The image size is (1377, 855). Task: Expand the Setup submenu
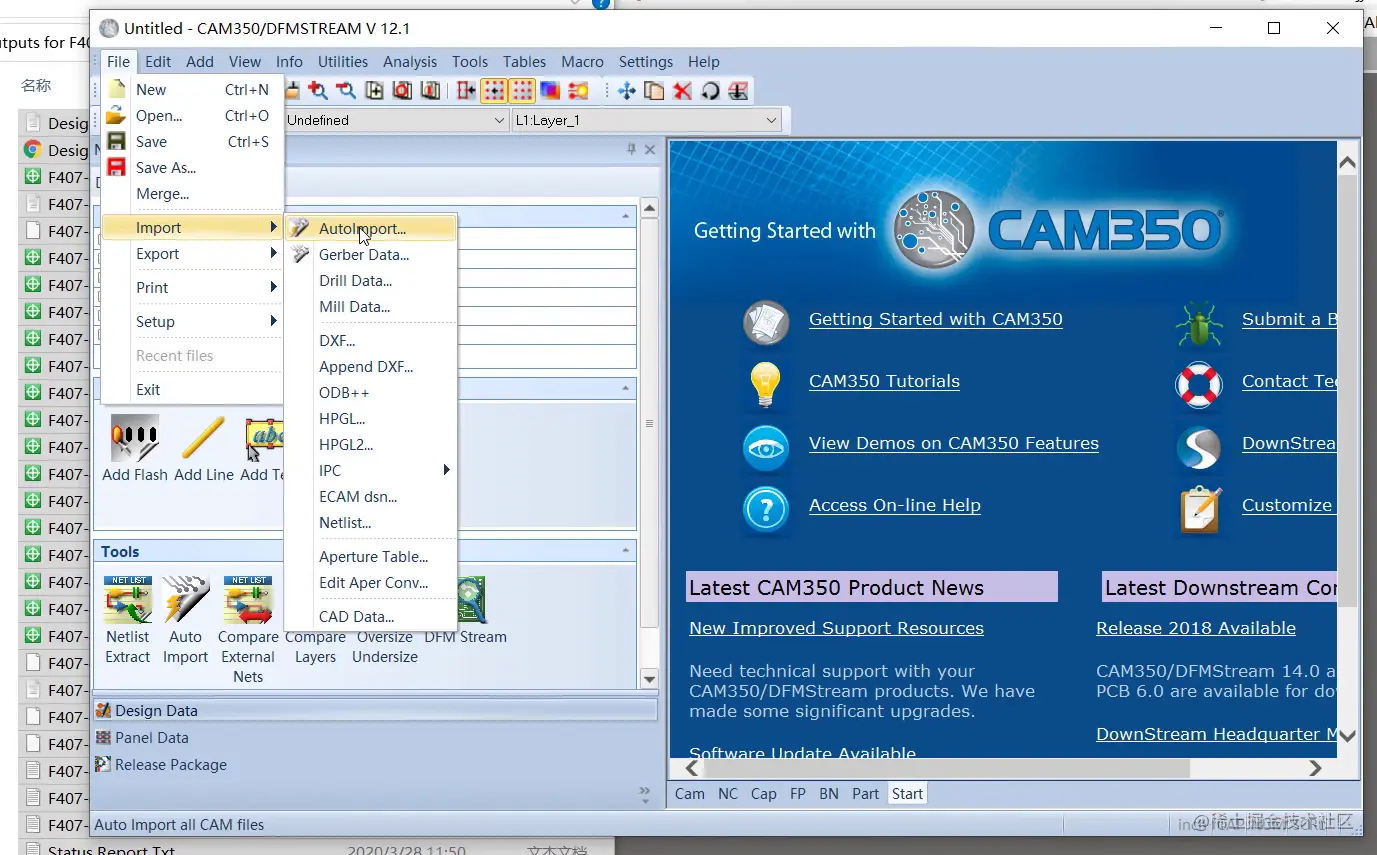click(x=192, y=322)
